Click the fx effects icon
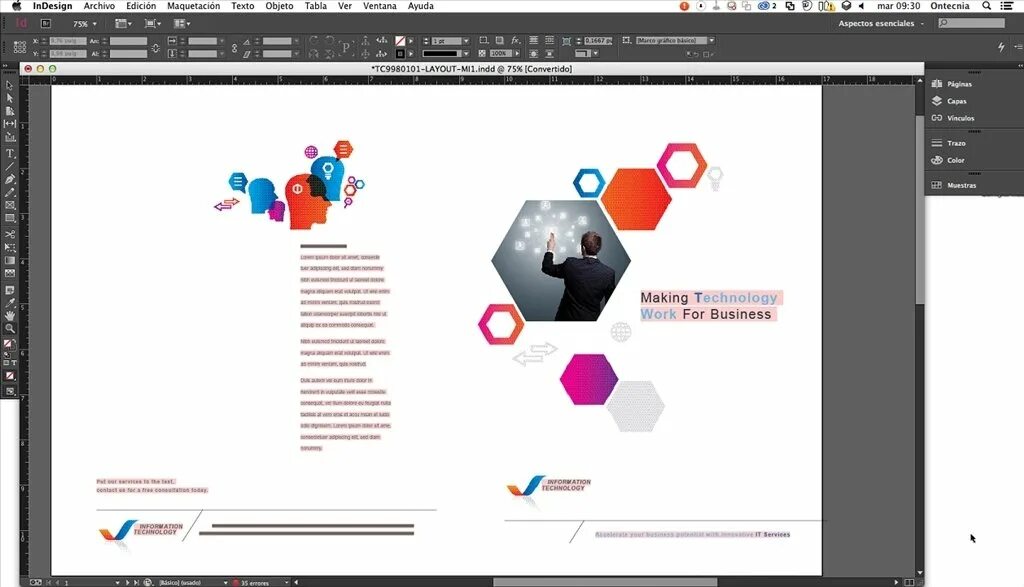This screenshot has width=1024, height=587. [515, 40]
